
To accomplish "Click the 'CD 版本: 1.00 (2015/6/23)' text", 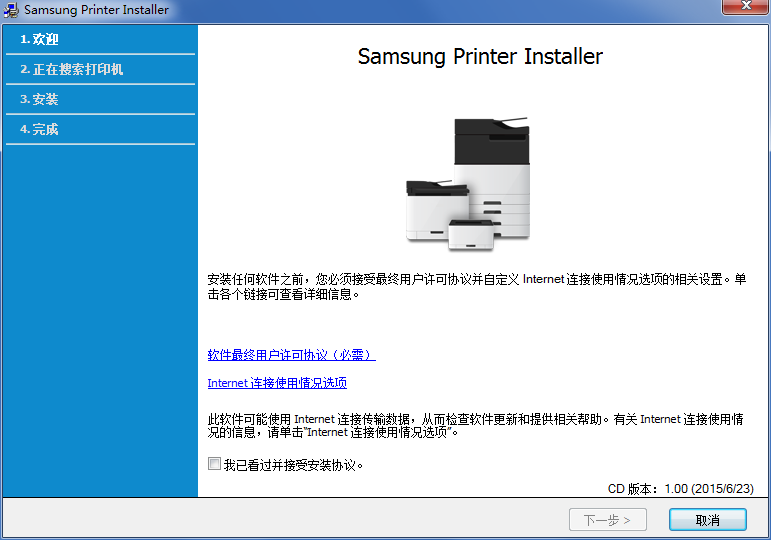I will tap(681, 488).
